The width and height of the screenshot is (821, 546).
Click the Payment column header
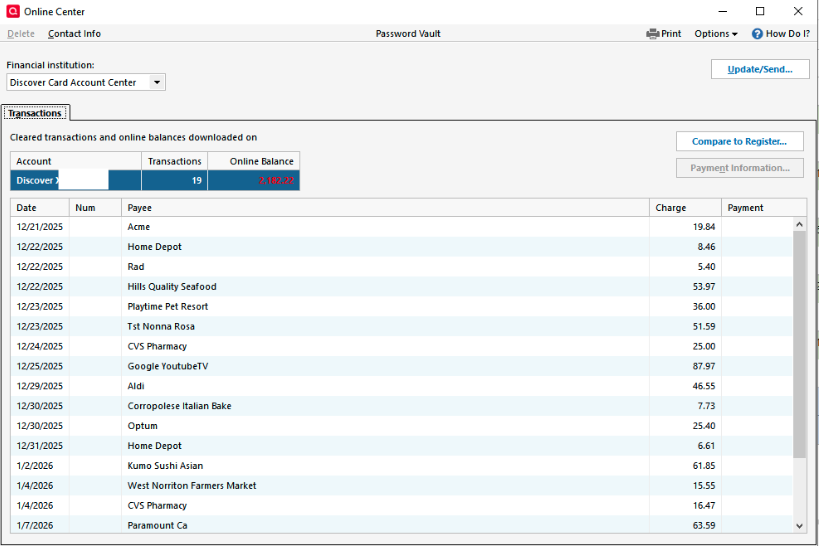764,208
